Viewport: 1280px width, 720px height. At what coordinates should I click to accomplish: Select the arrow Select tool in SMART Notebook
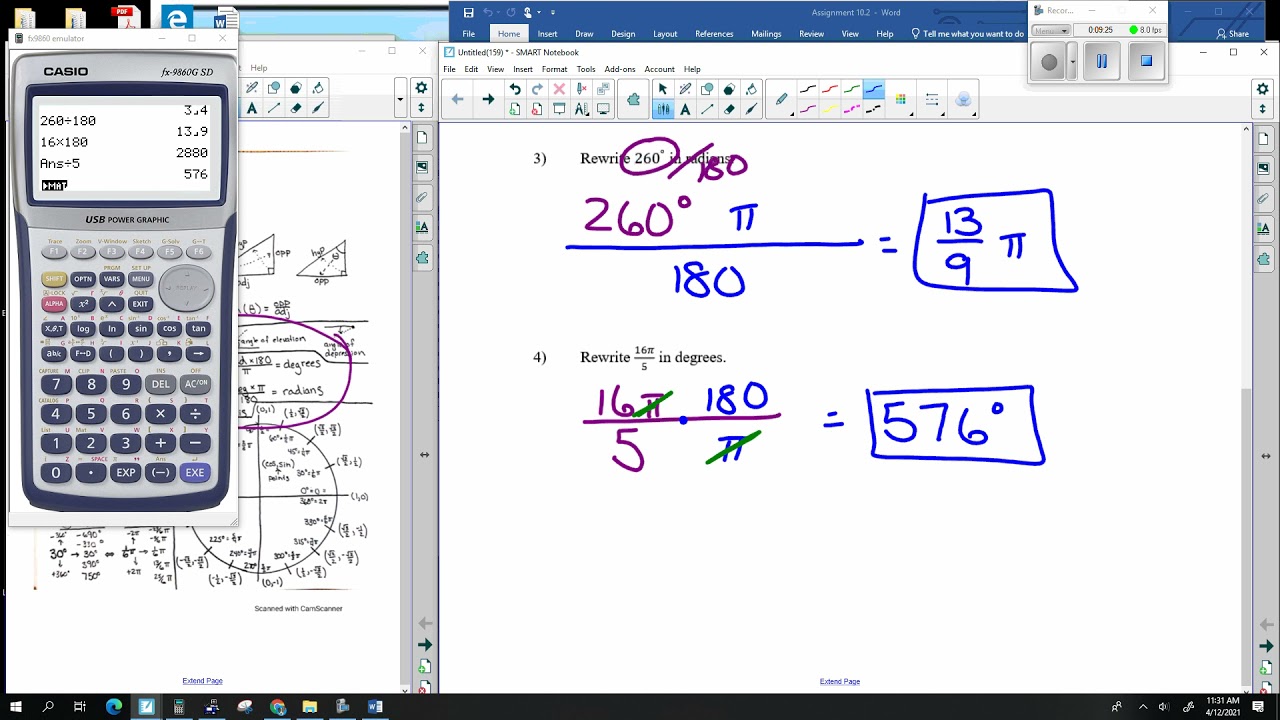662,89
